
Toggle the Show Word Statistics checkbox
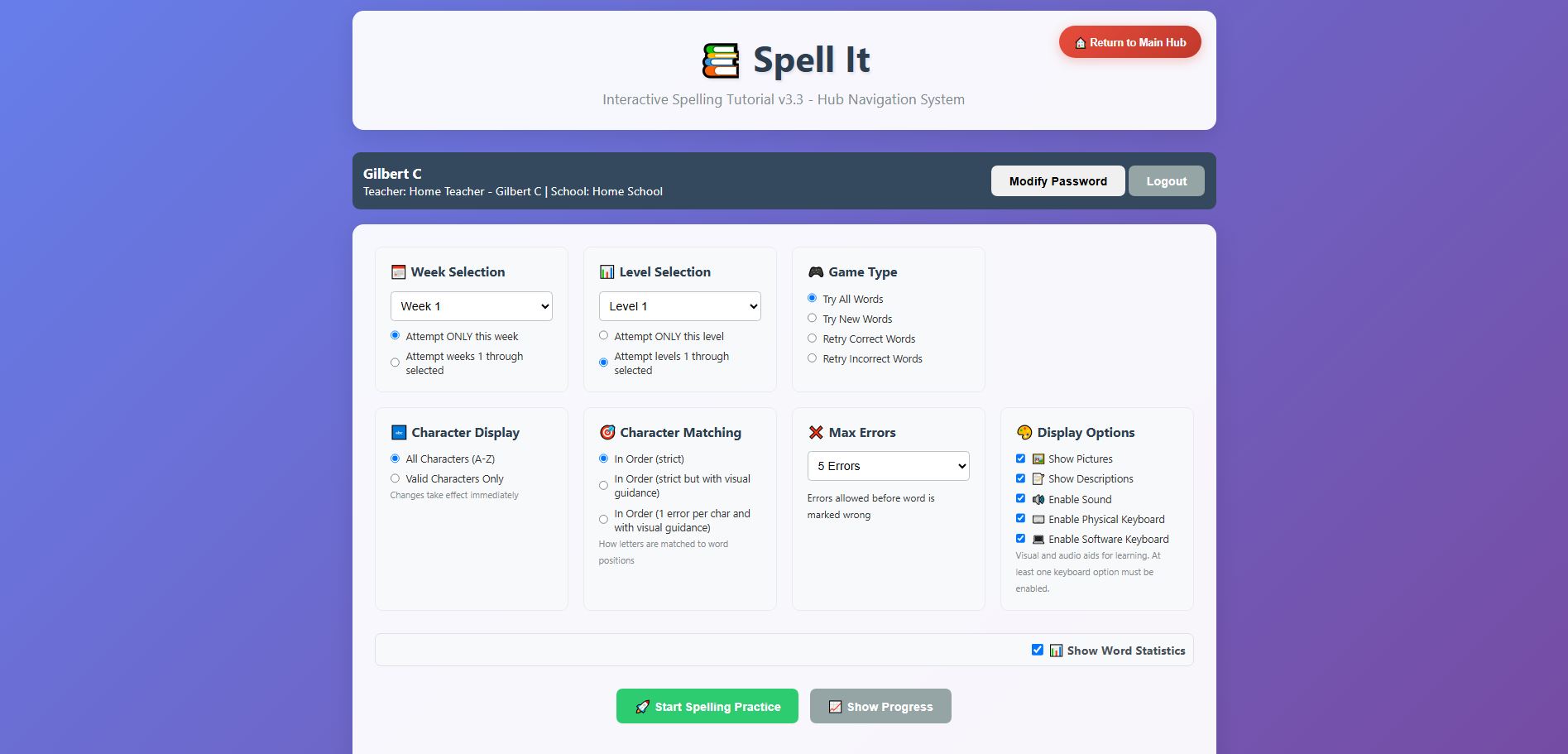pos(1038,650)
